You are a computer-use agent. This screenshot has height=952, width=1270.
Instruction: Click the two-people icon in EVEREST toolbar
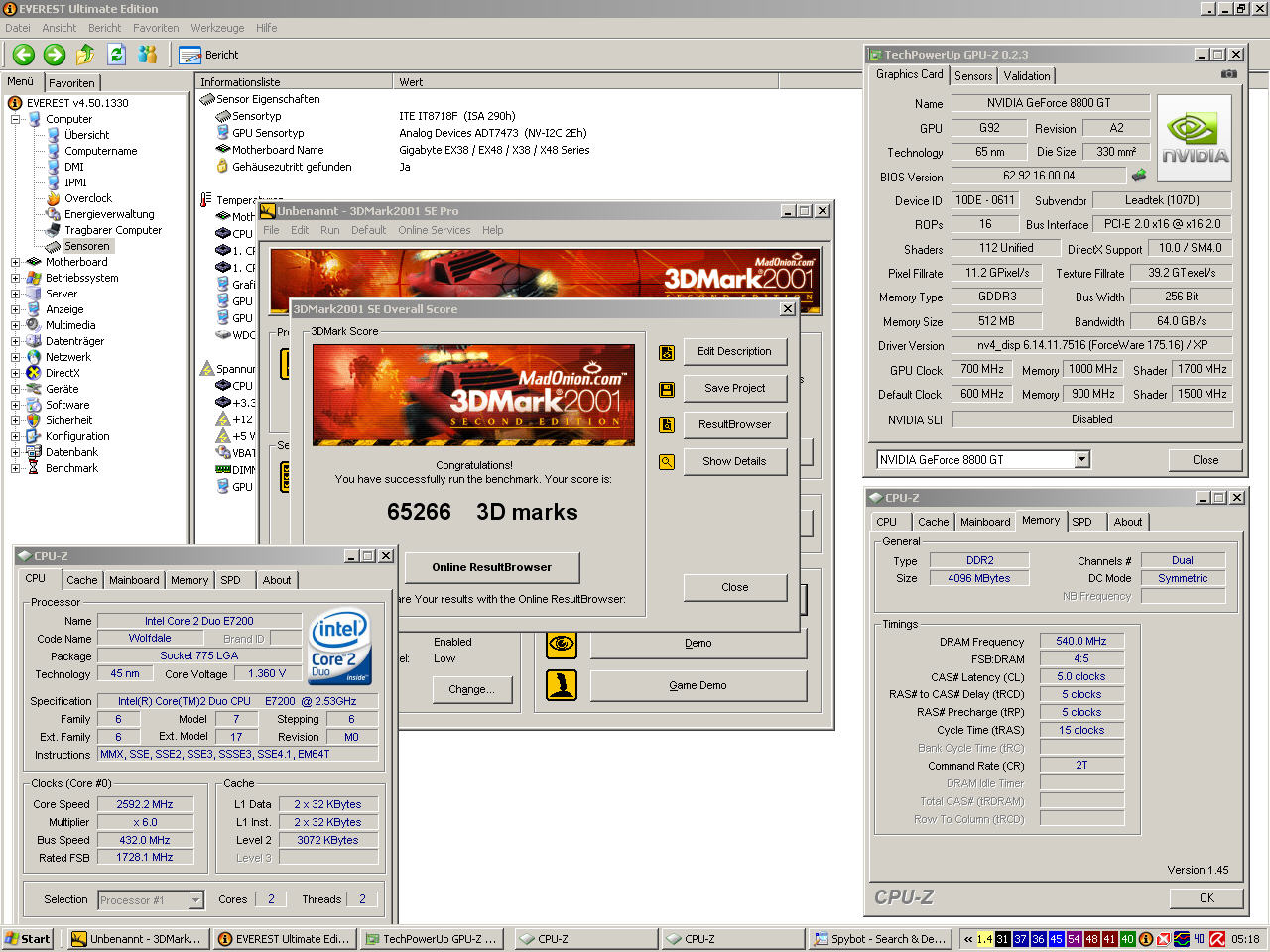click(148, 55)
